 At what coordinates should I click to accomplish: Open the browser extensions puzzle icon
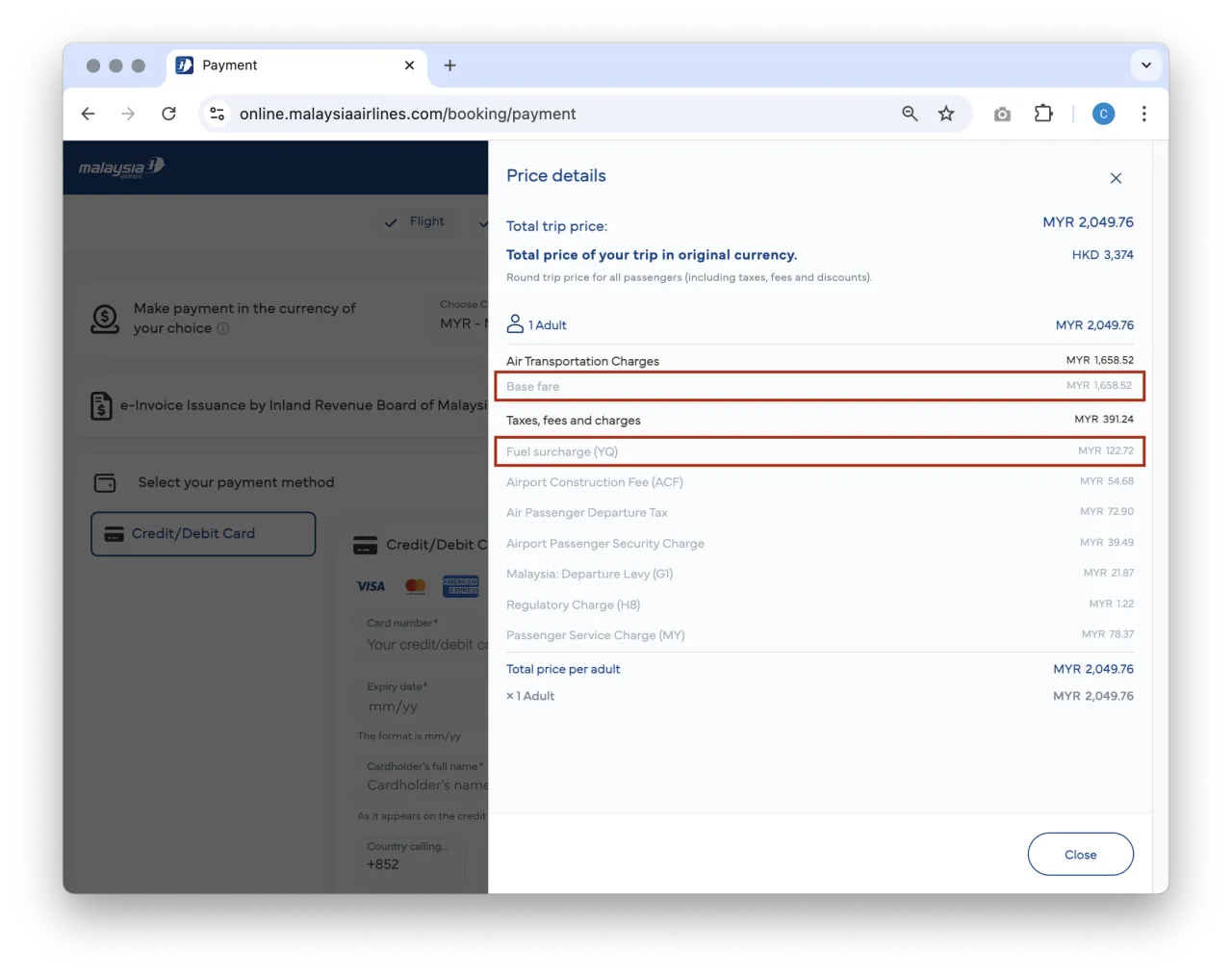coord(1043,114)
